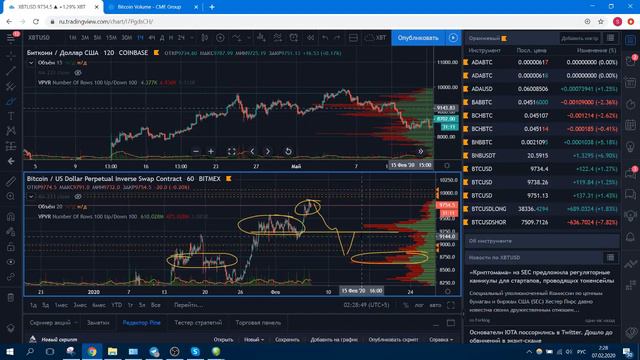Open the candle chart style selector

204,38
